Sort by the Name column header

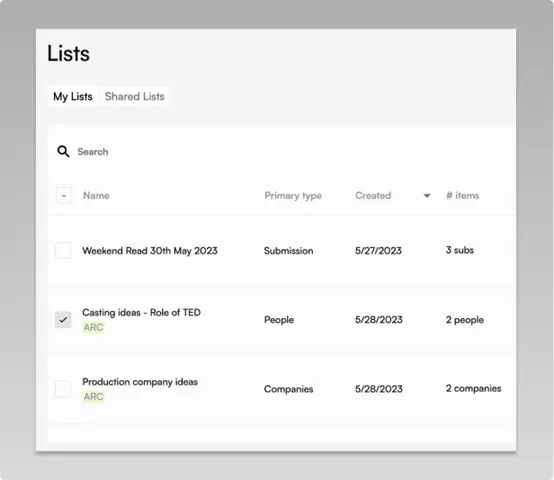[x=96, y=196]
